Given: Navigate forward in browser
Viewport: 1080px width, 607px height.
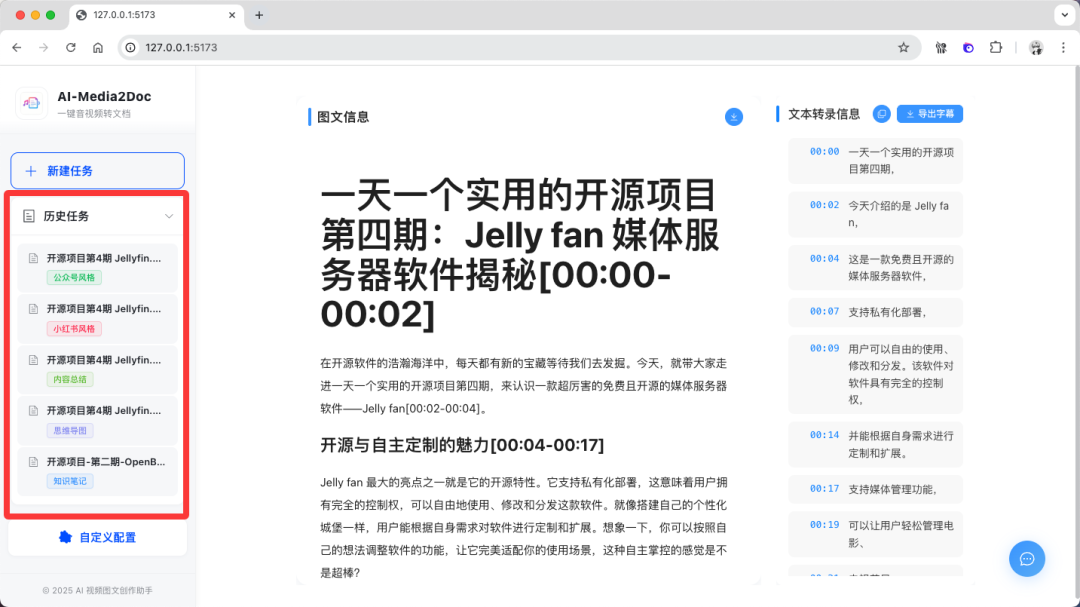Looking at the screenshot, I should point(43,48).
